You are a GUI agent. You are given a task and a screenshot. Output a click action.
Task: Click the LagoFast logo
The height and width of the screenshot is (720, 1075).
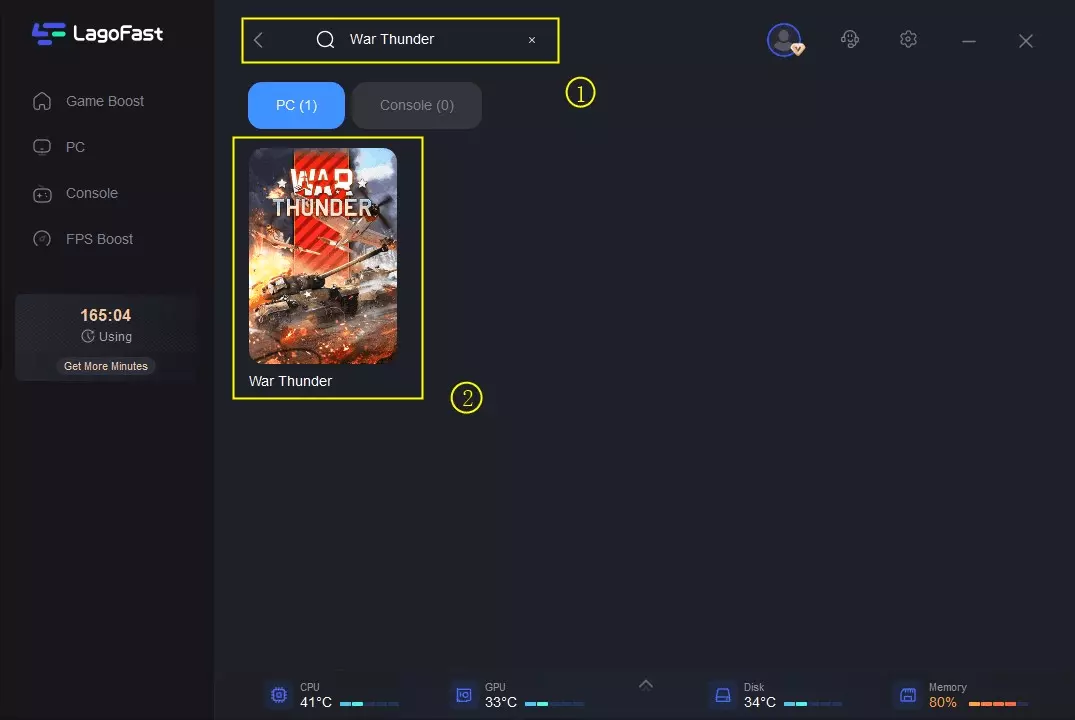click(97, 34)
